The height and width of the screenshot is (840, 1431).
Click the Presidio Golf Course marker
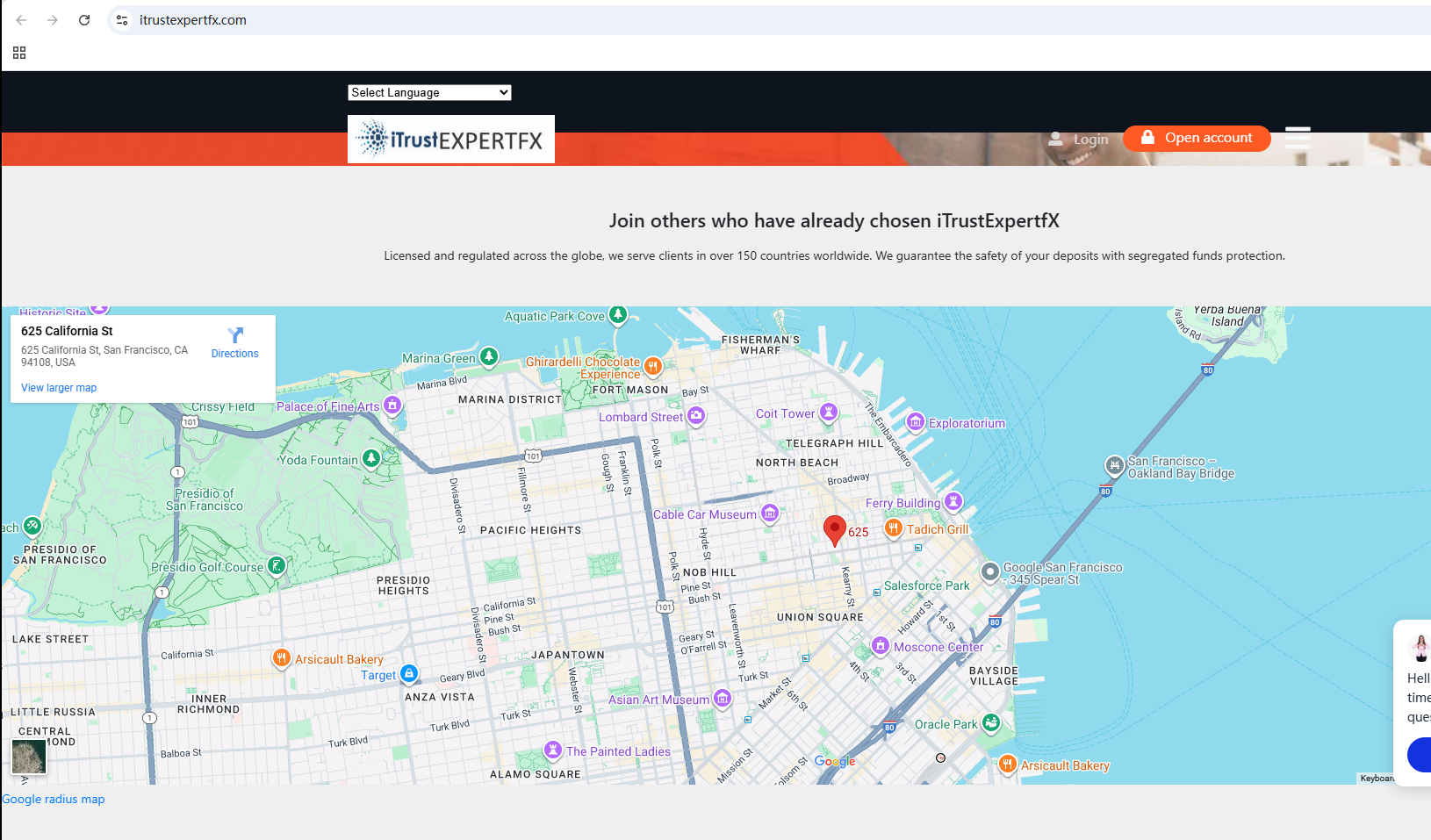point(277,565)
